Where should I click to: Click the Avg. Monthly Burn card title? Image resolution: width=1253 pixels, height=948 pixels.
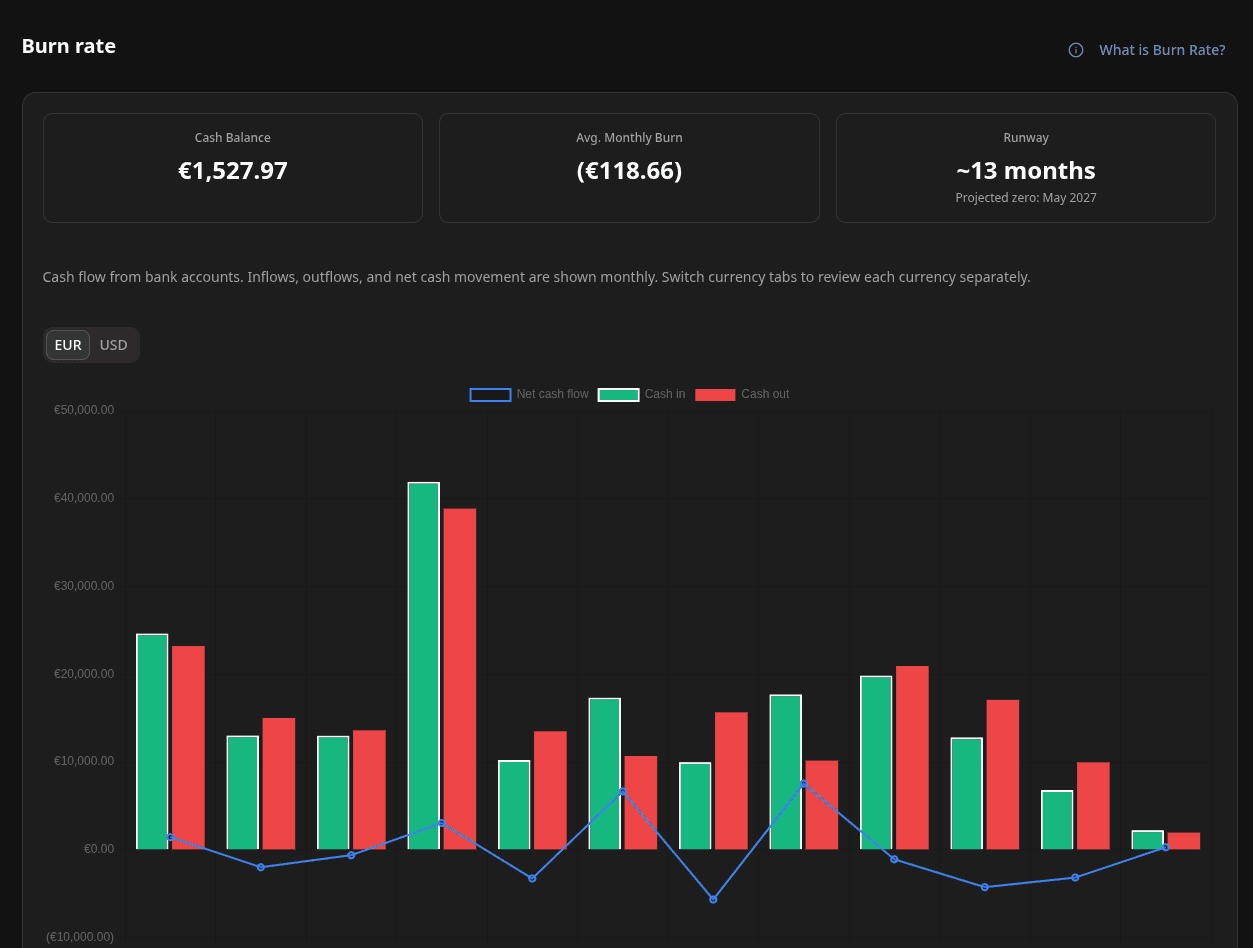[x=629, y=138]
